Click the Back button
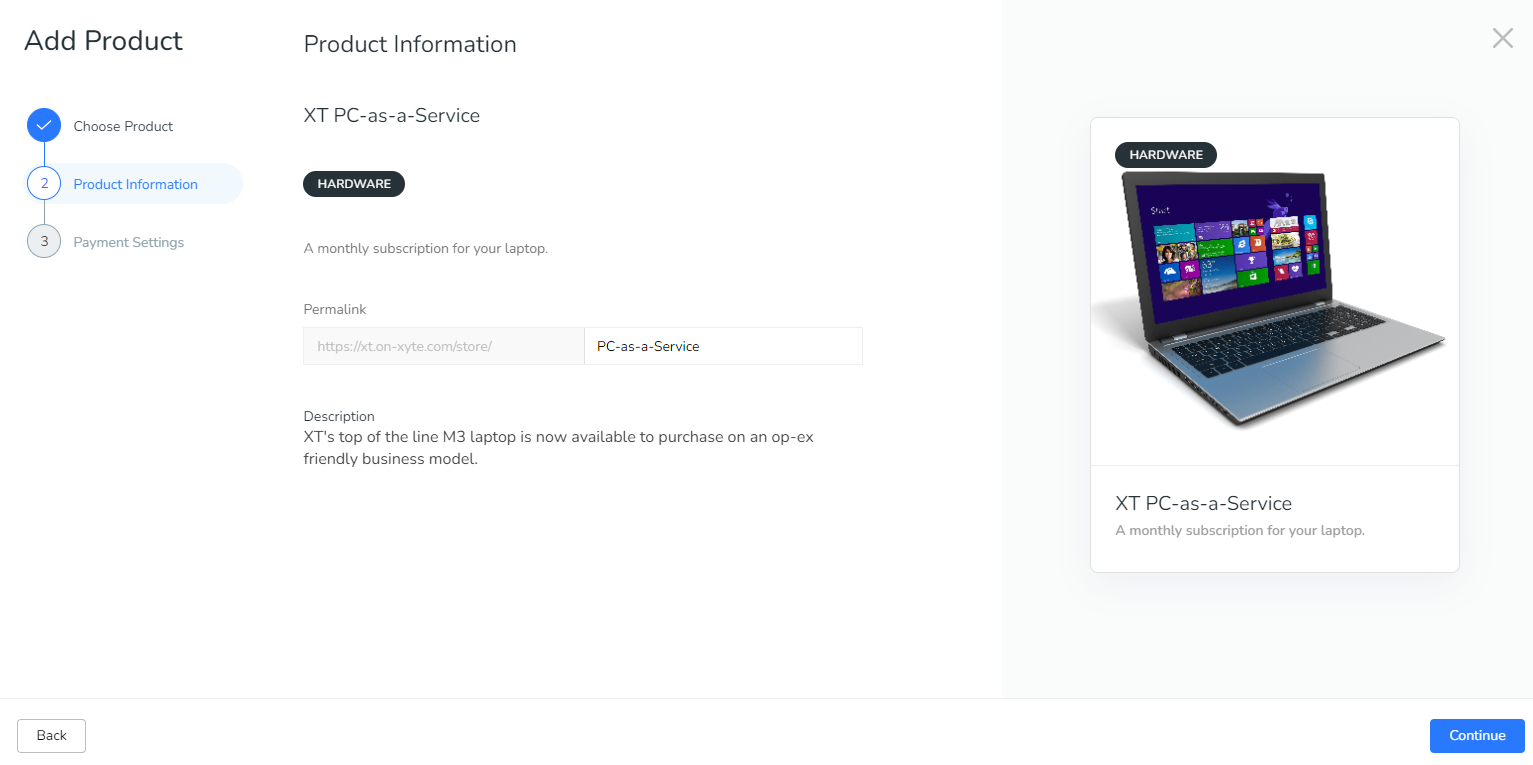The height and width of the screenshot is (765, 1533). pos(51,735)
